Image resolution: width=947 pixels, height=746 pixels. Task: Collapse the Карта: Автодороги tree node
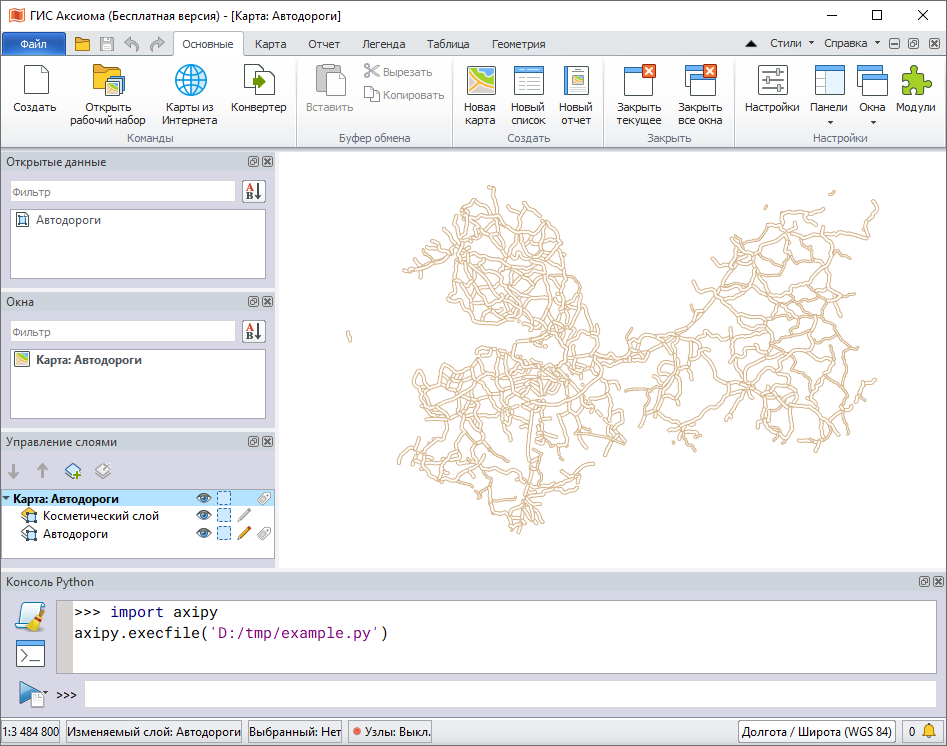[7, 499]
